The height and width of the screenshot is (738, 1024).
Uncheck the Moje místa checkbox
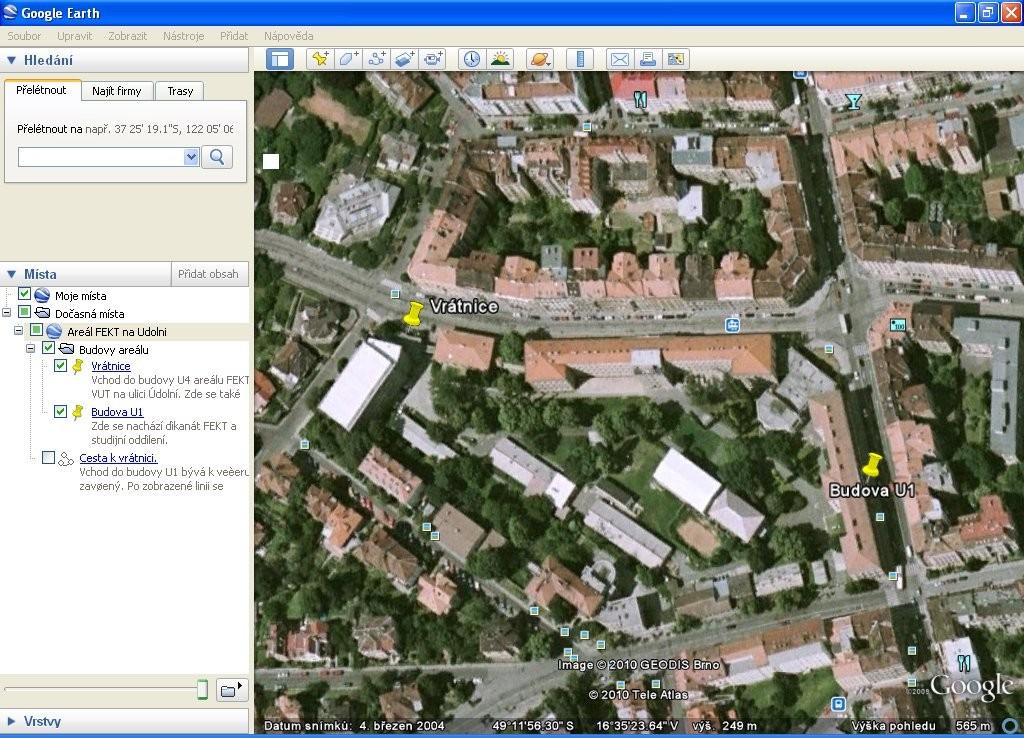pyautogui.click(x=25, y=294)
